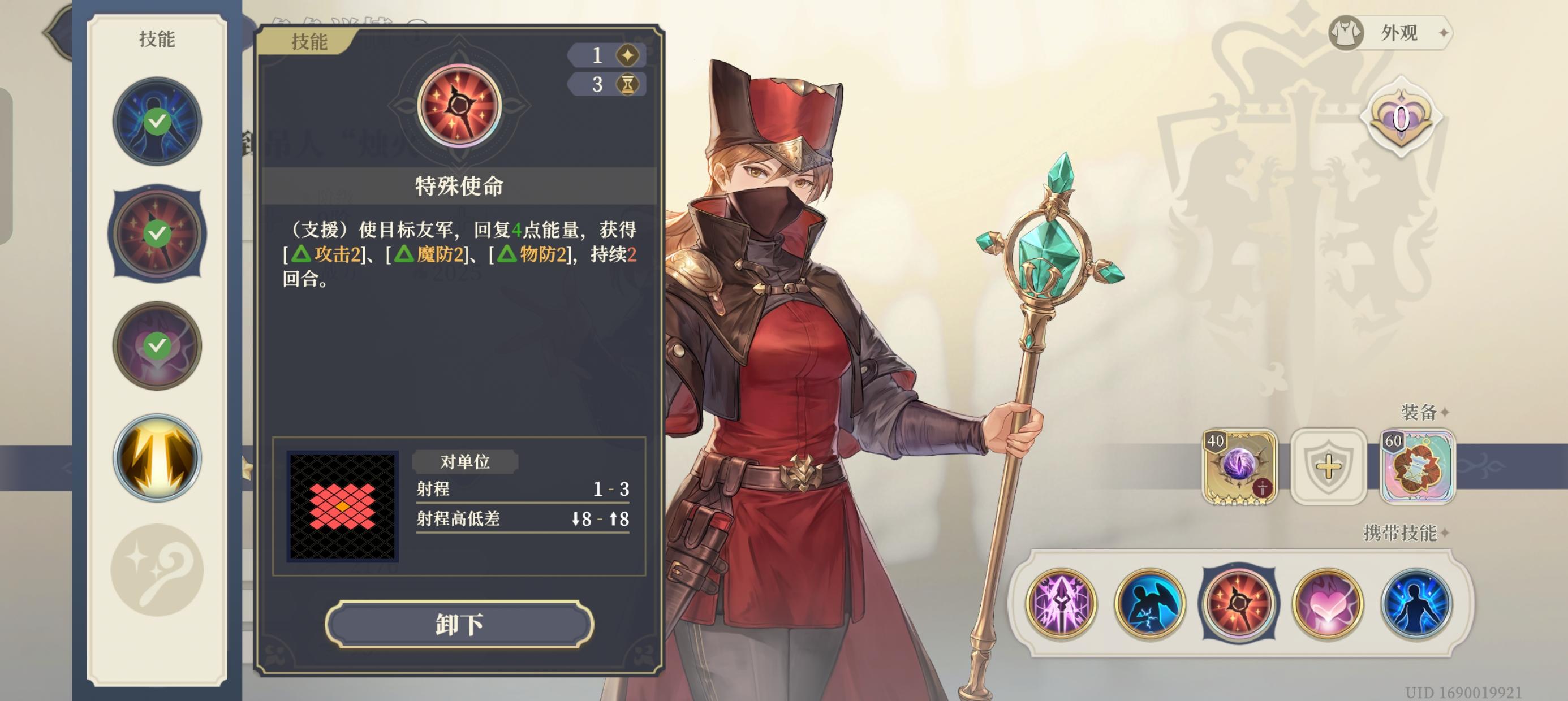Click the 技能 tab of detail panel
The width and height of the screenshot is (1568, 701).
pyautogui.click(x=309, y=41)
